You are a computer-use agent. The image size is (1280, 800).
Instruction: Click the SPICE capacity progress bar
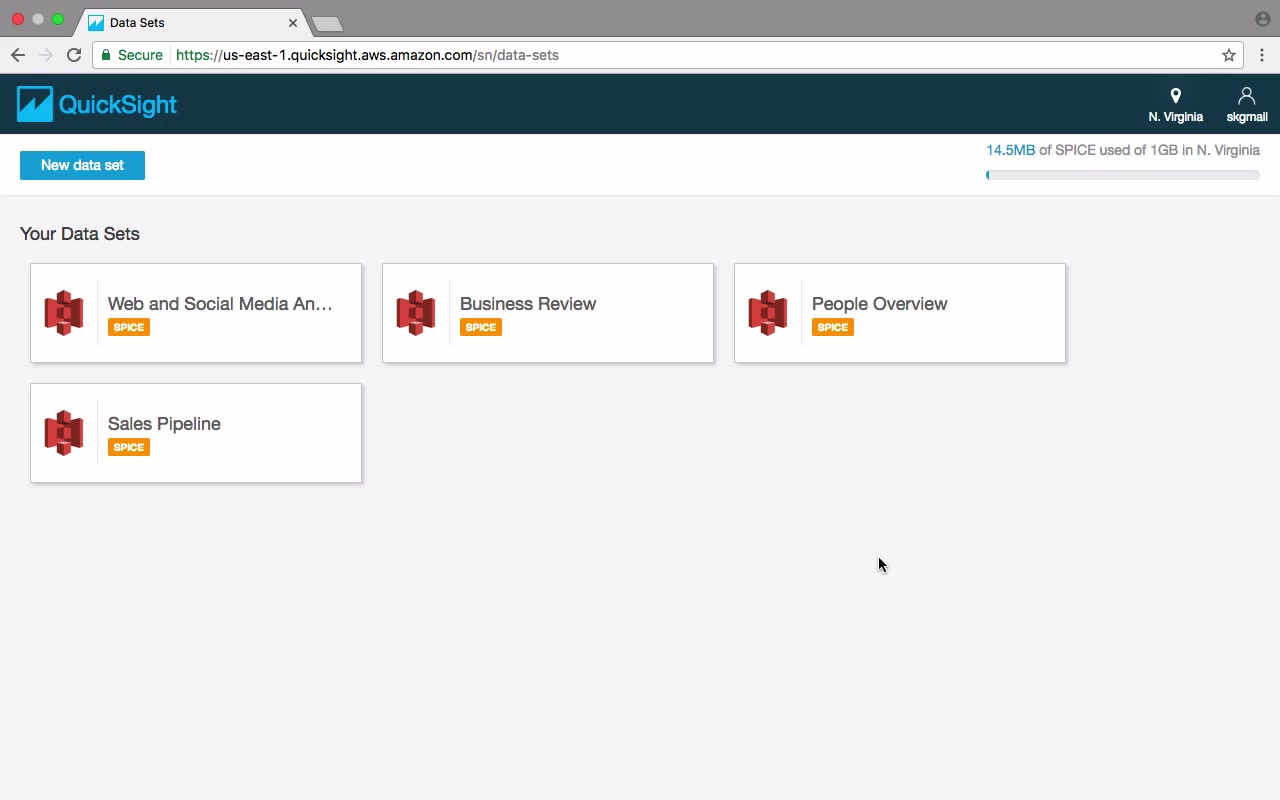click(1123, 175)
